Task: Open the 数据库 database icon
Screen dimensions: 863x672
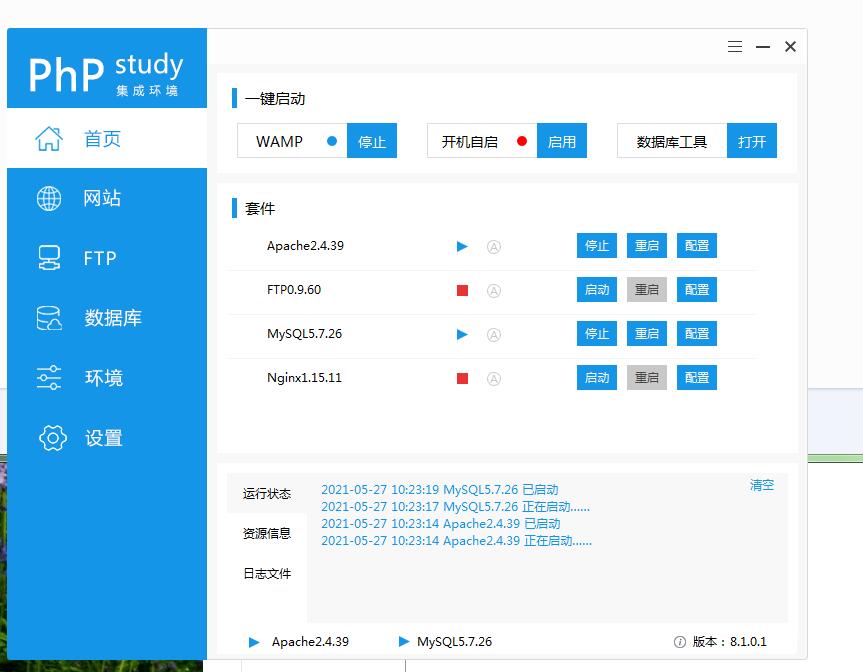Action: pos(49,318)
